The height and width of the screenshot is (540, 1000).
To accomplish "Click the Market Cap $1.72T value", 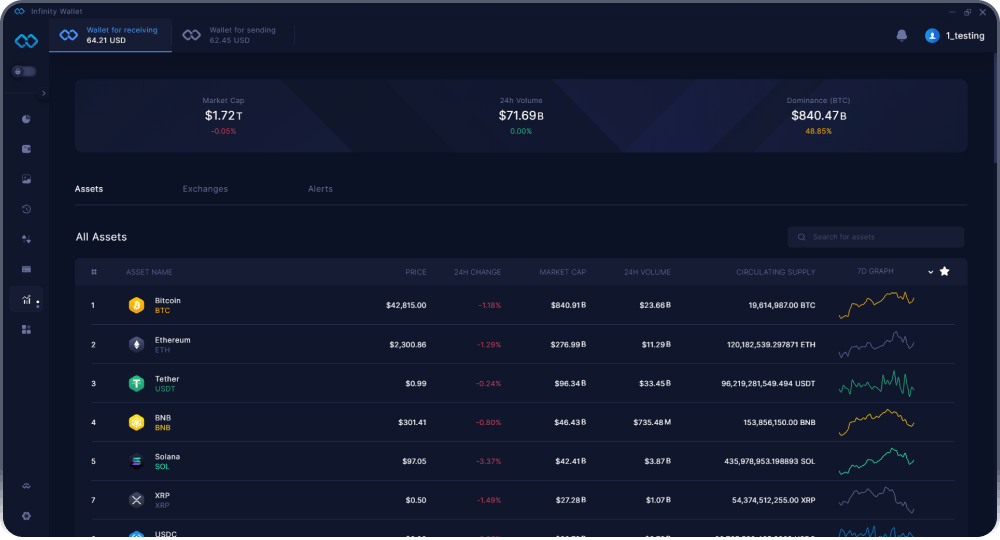I will coord(223,115).
